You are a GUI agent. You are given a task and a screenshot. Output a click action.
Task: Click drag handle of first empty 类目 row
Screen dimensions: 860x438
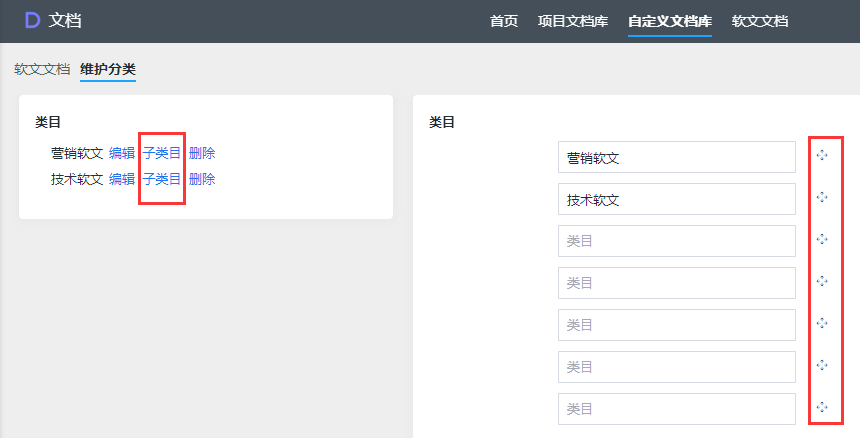[x=822, y=240]
